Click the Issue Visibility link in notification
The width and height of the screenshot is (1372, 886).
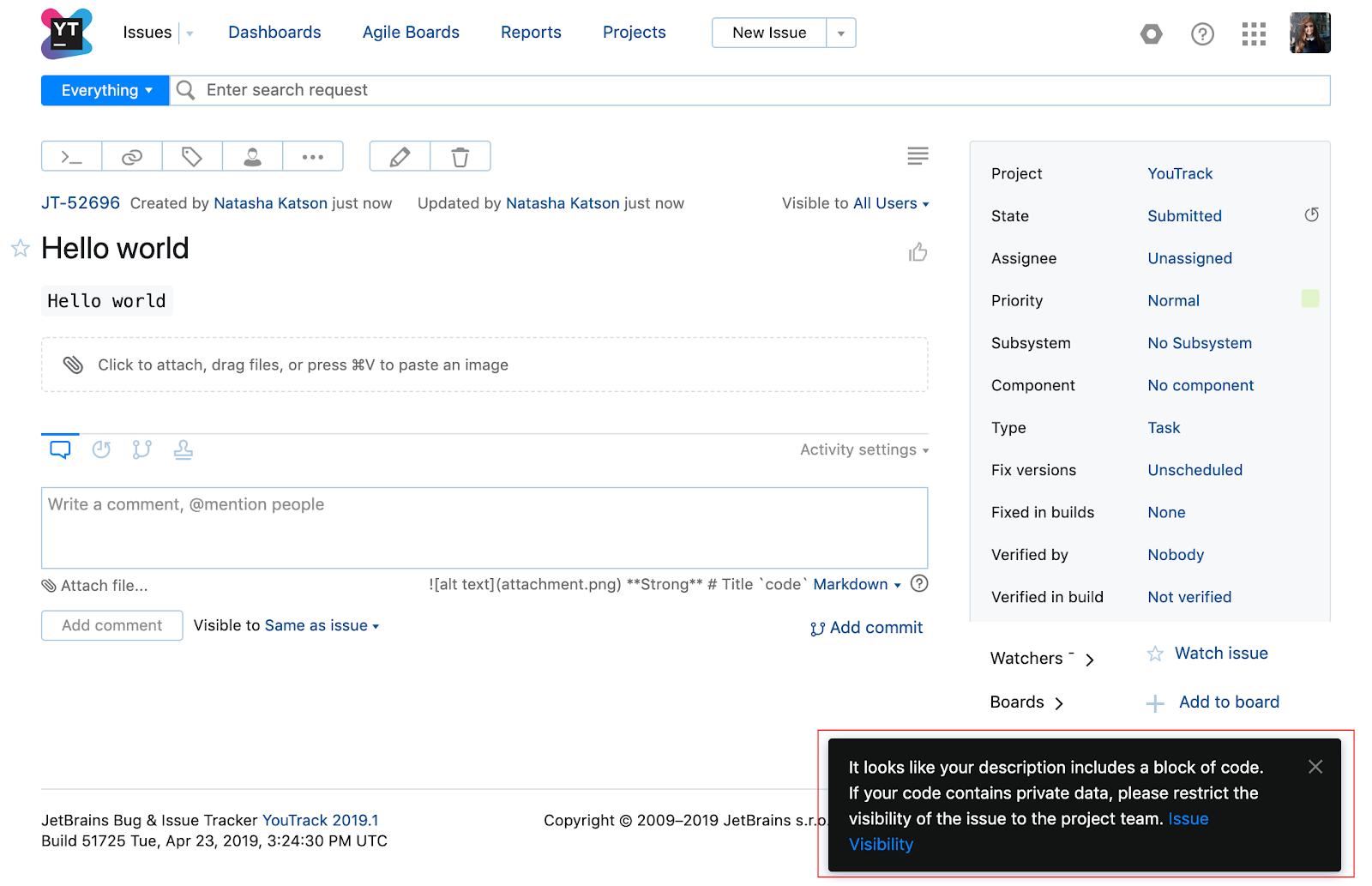1188,819
